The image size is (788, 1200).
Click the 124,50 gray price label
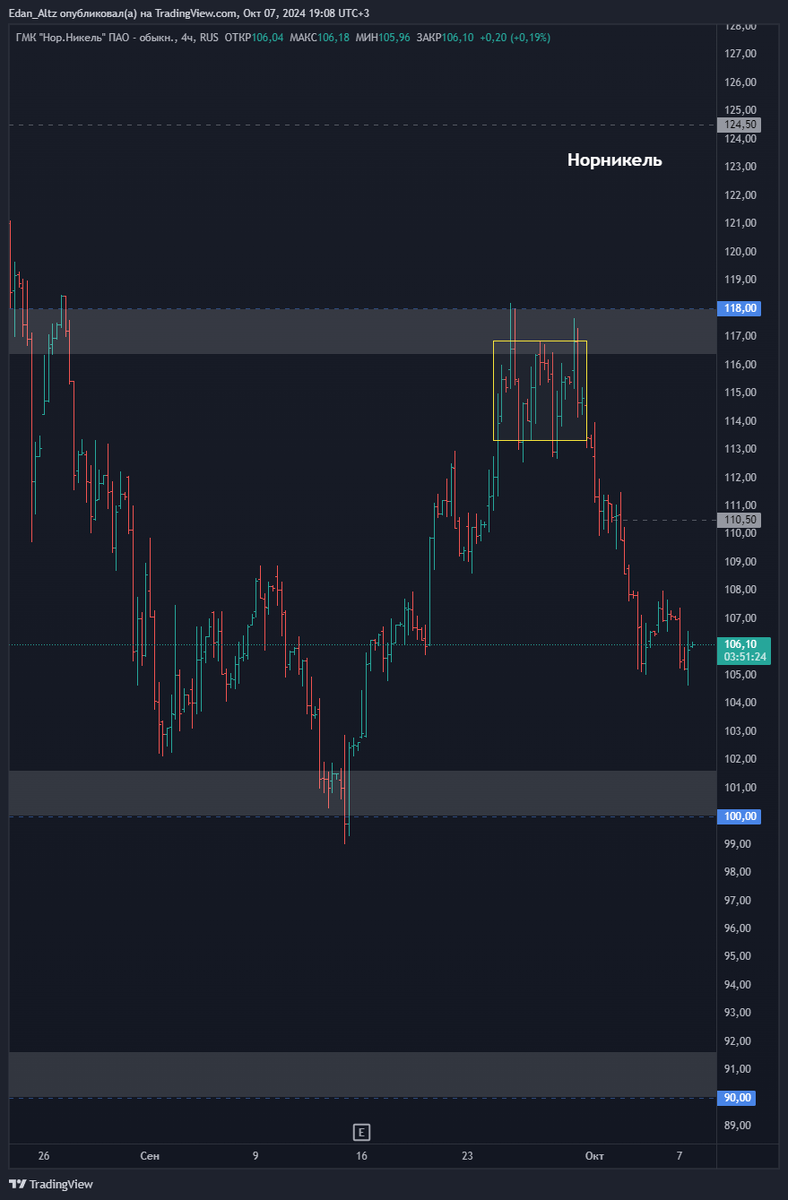pyautogui.click(x=739, y=125)
